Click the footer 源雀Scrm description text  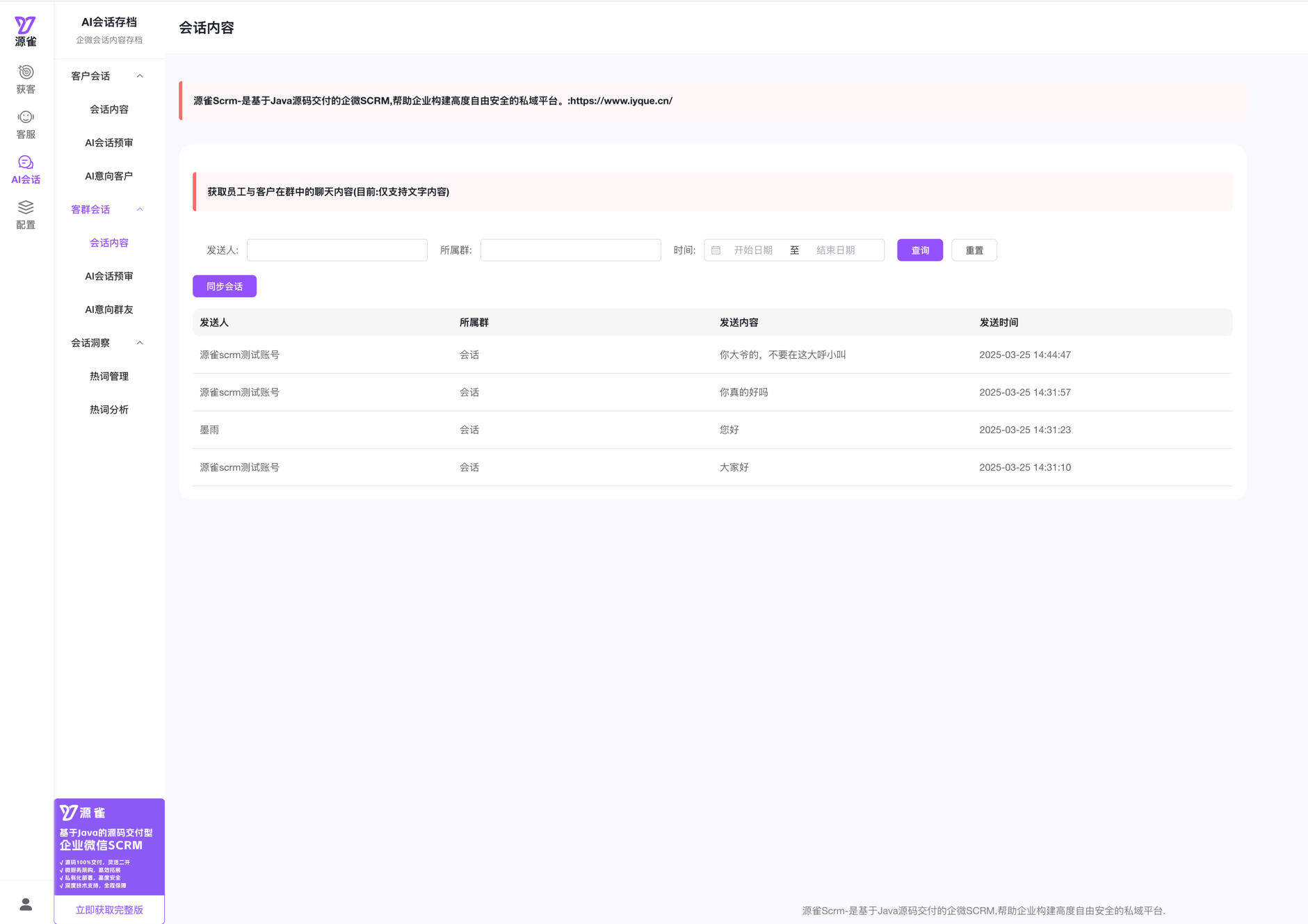pyautogui.click(x=983, y=910)
